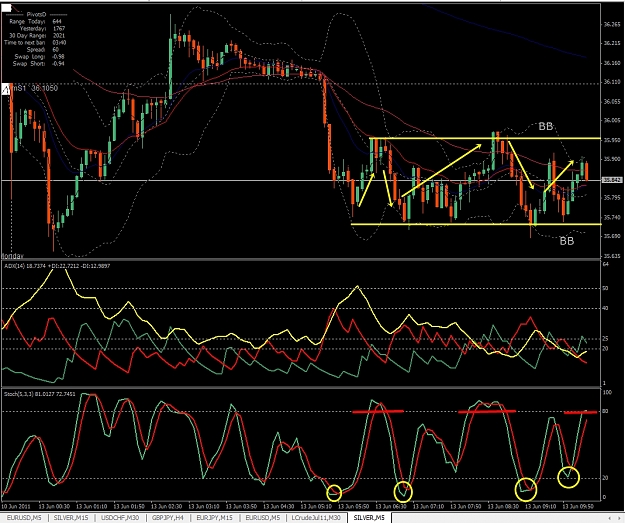Select the GBPJPY,H4 chart tab

click(x=169, y=517)
